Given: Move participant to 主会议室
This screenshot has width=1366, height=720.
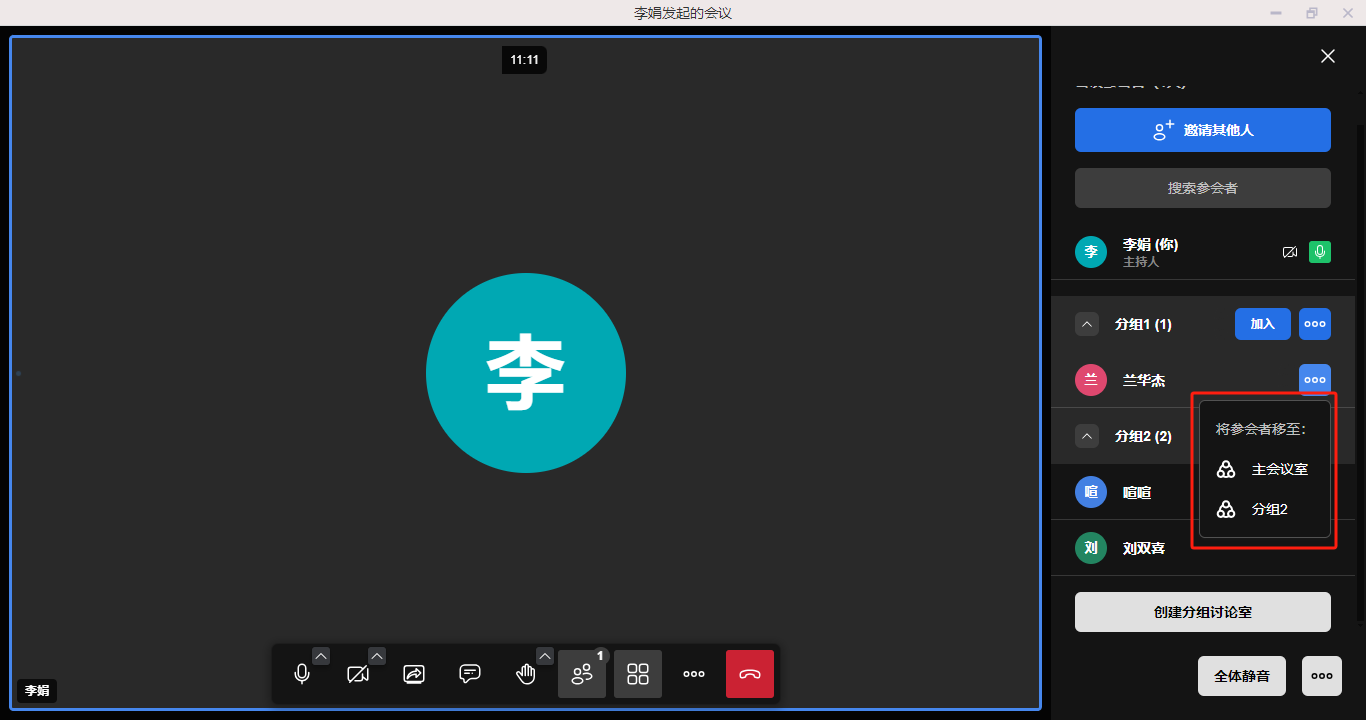Looking at the screenshot, I should 1265,469.
